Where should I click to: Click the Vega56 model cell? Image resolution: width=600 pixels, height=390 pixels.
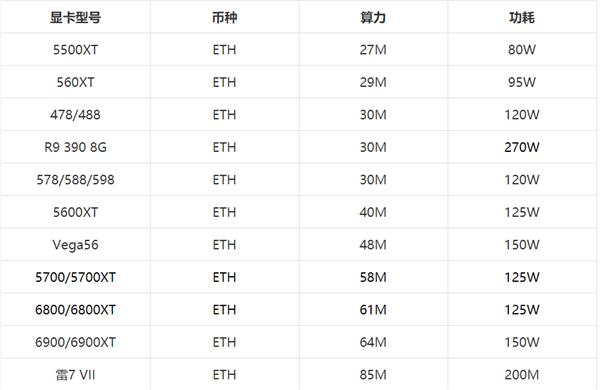(x=75, y=245)
